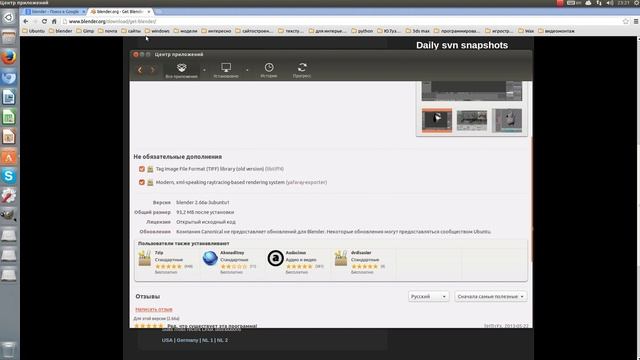Go forward in Software Center
Screen dimensions: 640x360
[152, 70]
